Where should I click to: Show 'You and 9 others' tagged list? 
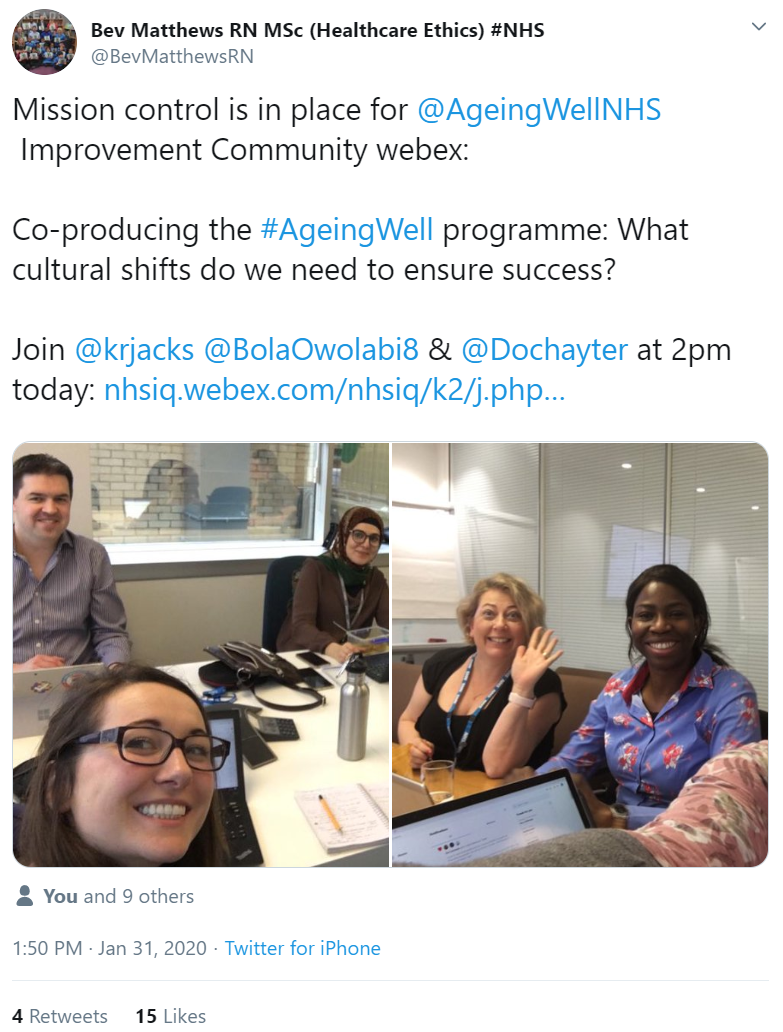click(x=118, y=896)
